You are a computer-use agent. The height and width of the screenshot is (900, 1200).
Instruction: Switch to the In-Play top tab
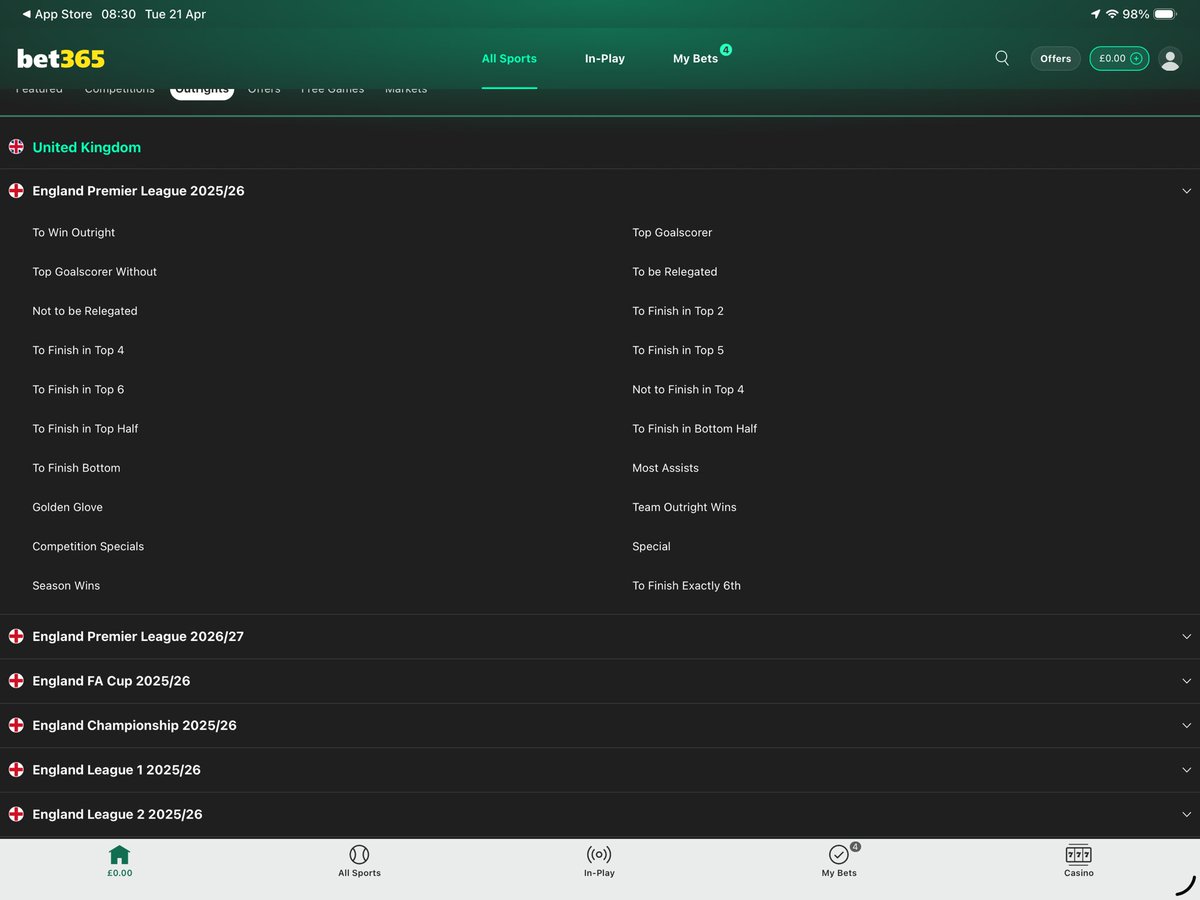point(605,59)
